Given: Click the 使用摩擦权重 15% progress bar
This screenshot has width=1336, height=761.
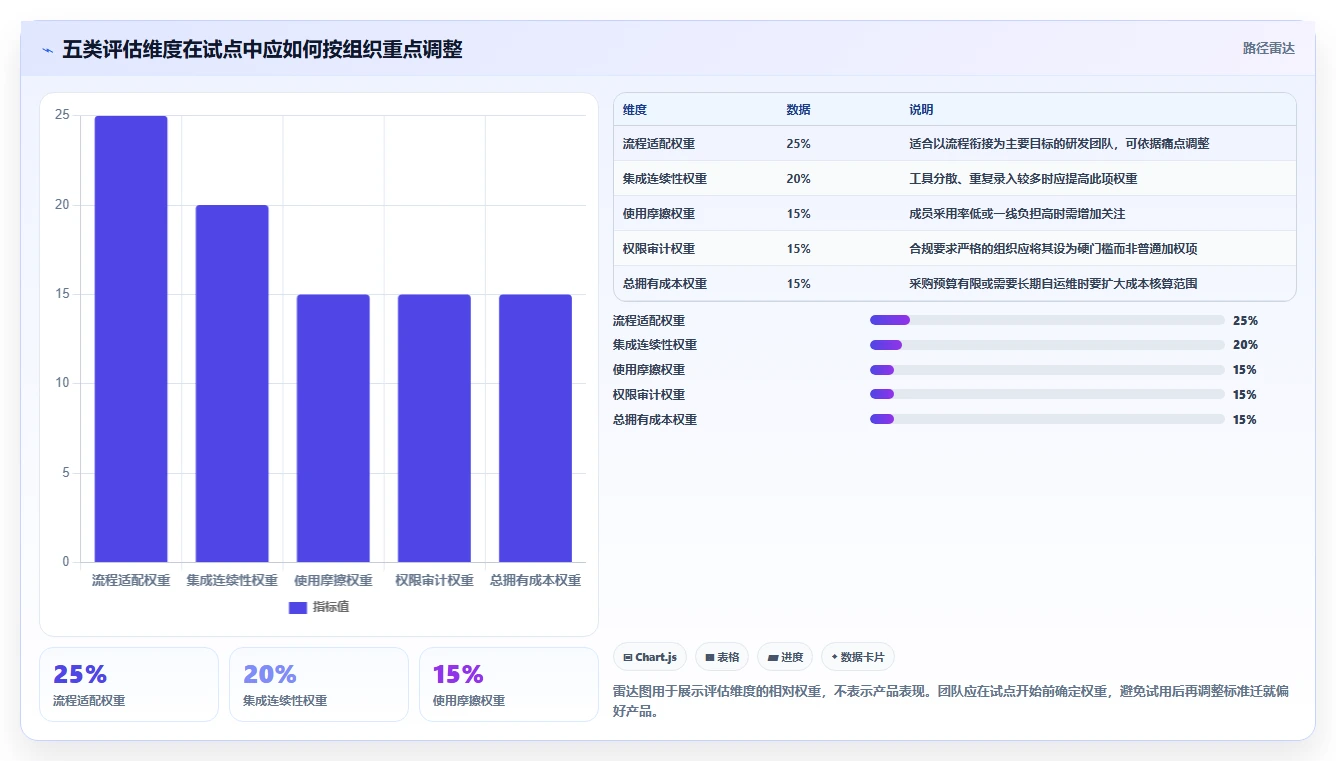Looking at the screenshot, I should click(x=1047, y=370).
